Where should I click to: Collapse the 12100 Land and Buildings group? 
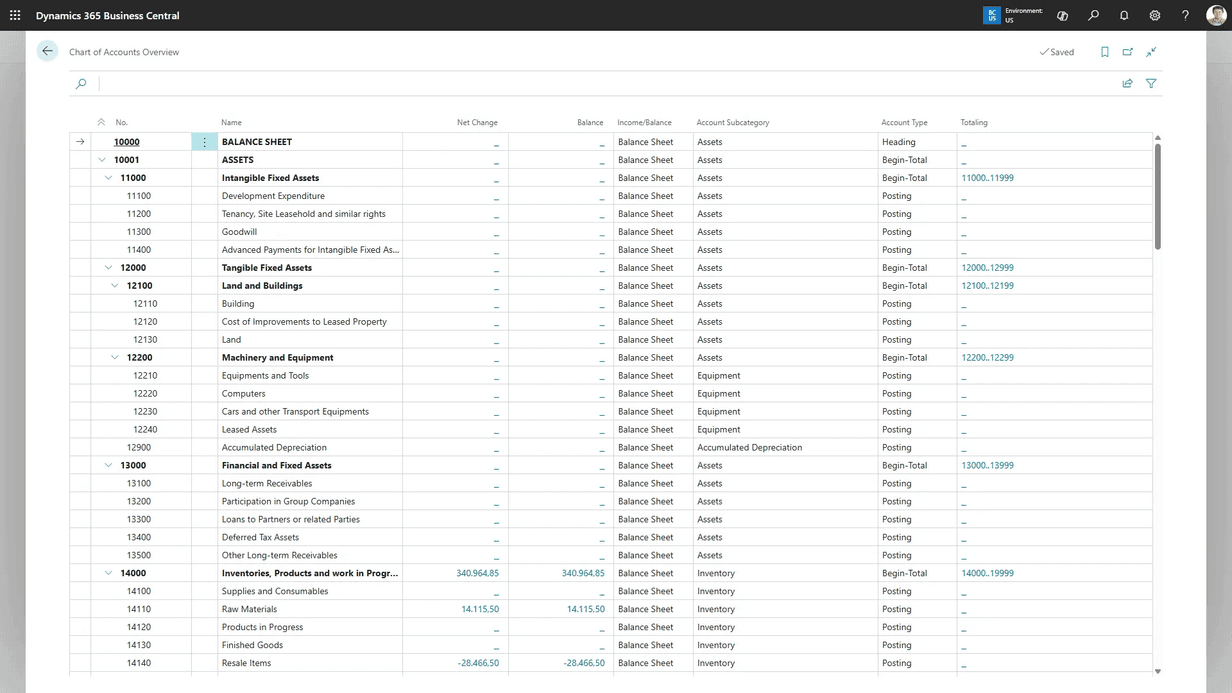tap(115, 286)
